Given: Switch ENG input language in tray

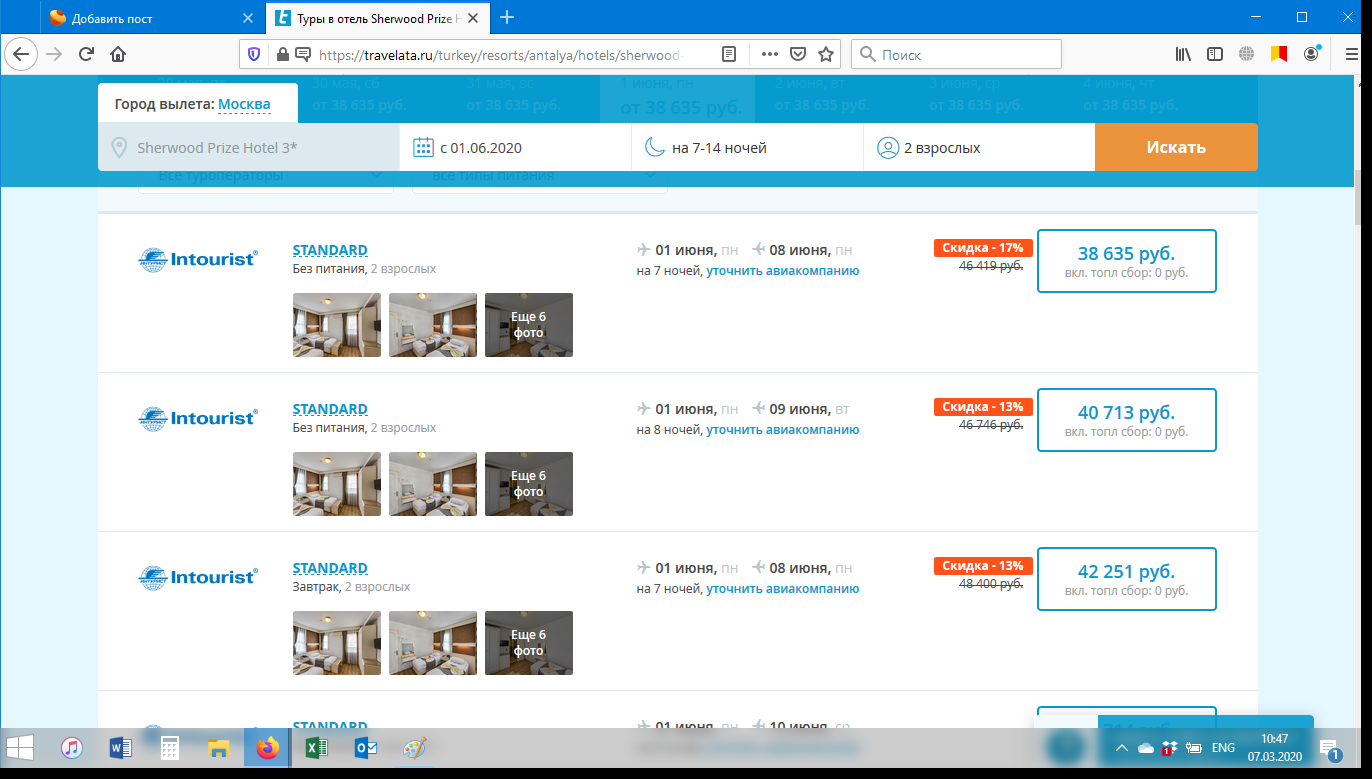Looking at the screenshot, I should pyautogui.click(x=1223, y=747).
